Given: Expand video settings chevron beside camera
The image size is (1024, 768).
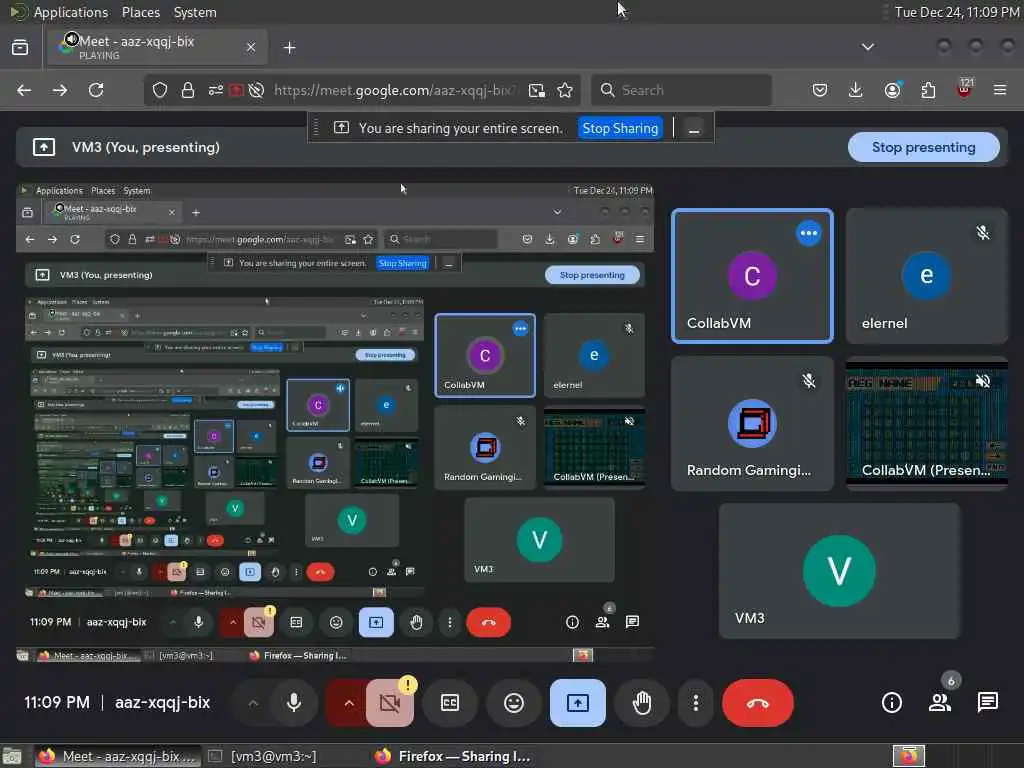Looking at the screenshot, I should click(349, 703).
